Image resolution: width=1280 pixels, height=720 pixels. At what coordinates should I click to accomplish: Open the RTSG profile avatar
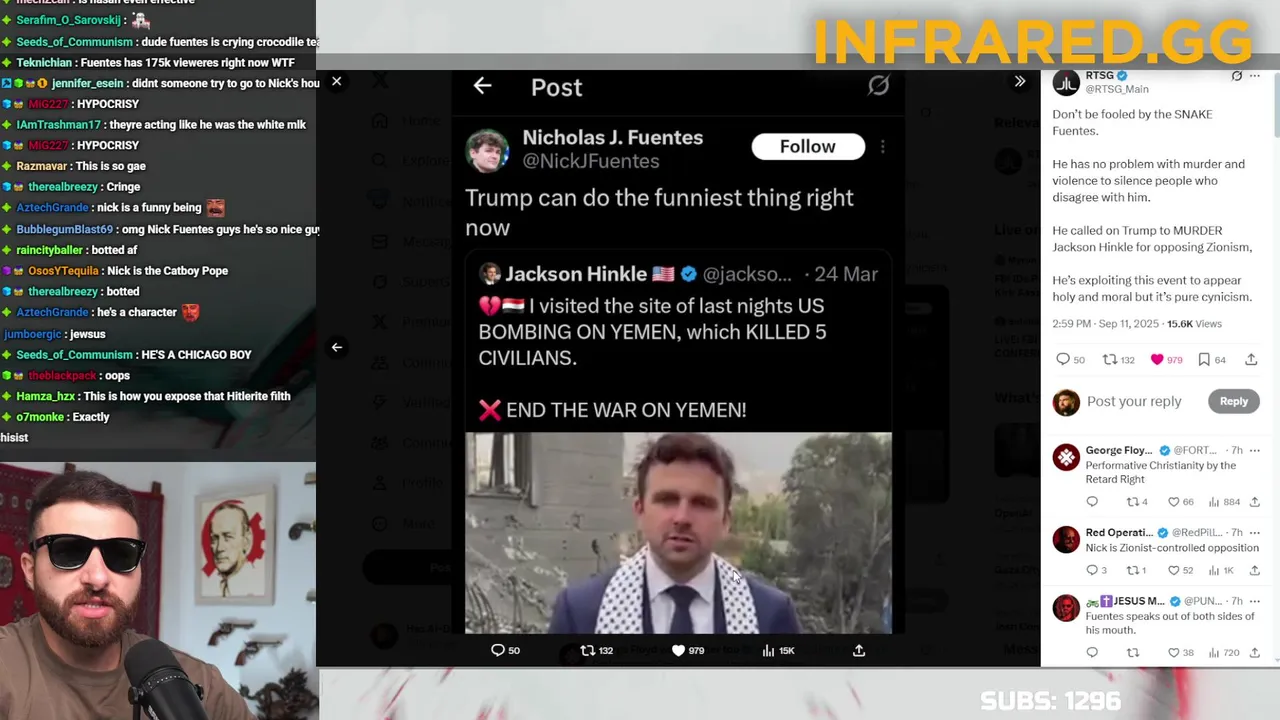click(1066, 84)
